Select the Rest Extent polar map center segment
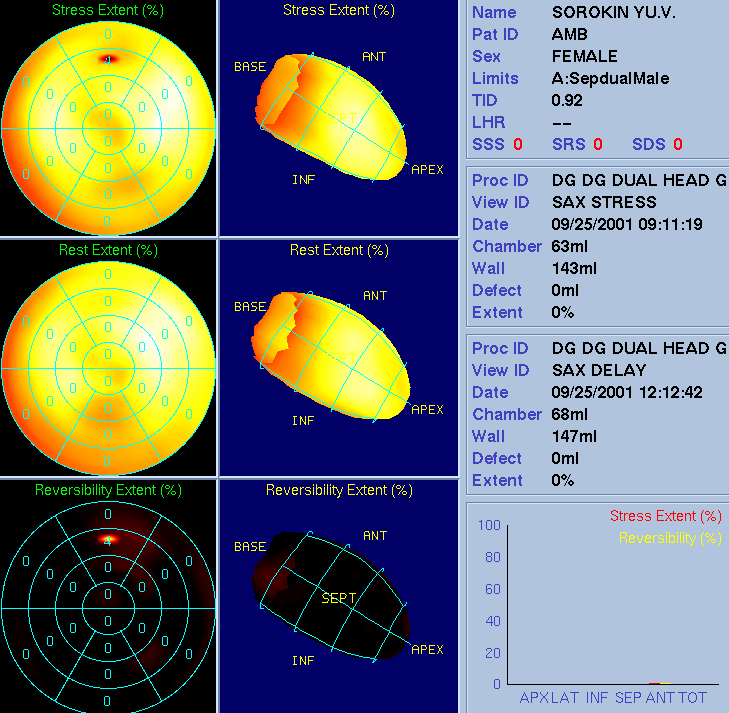The image size is (729, 713). pyautogui.click(x=108, y=368)
